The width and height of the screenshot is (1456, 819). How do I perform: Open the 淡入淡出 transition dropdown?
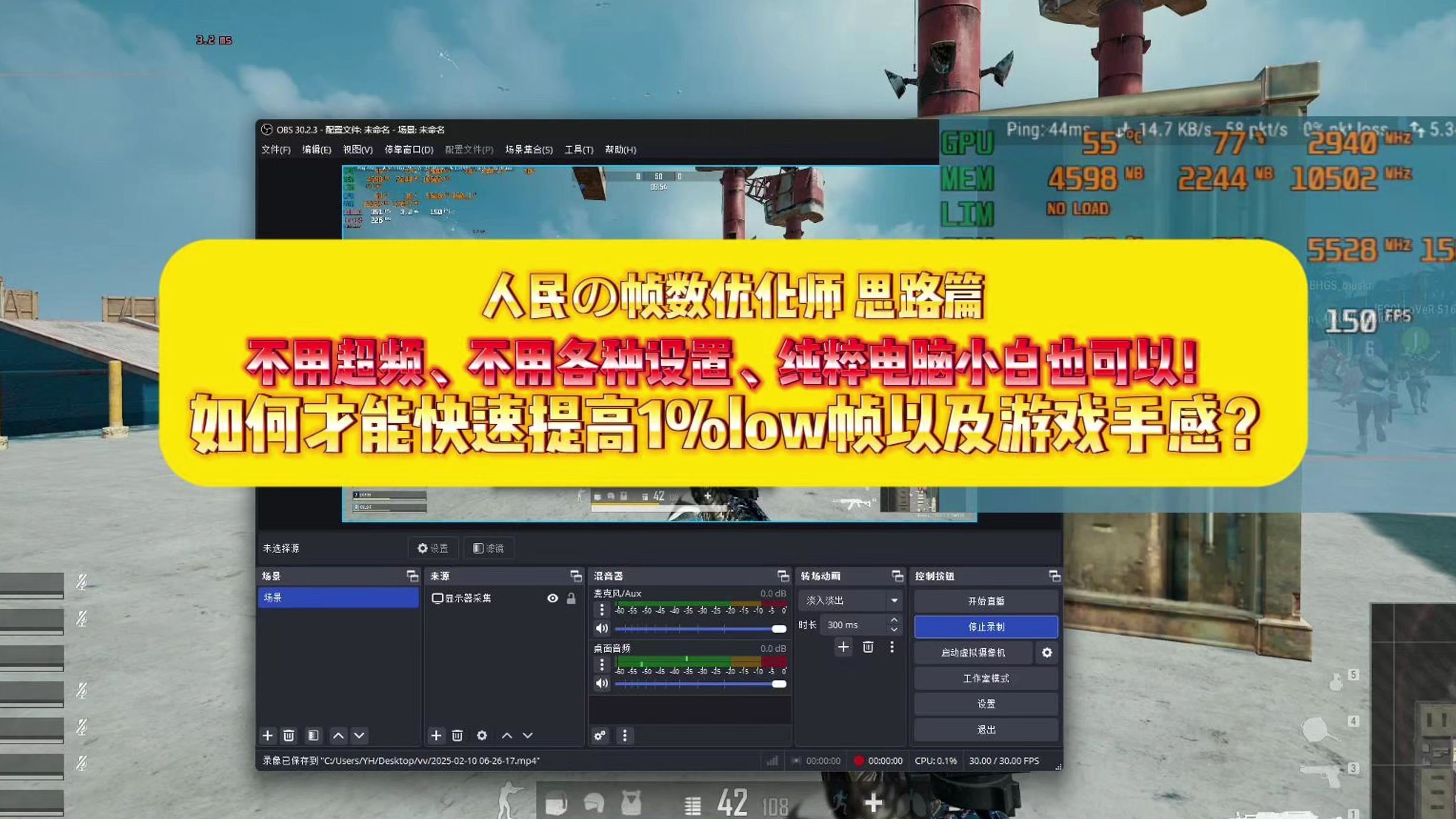point(850,600)
